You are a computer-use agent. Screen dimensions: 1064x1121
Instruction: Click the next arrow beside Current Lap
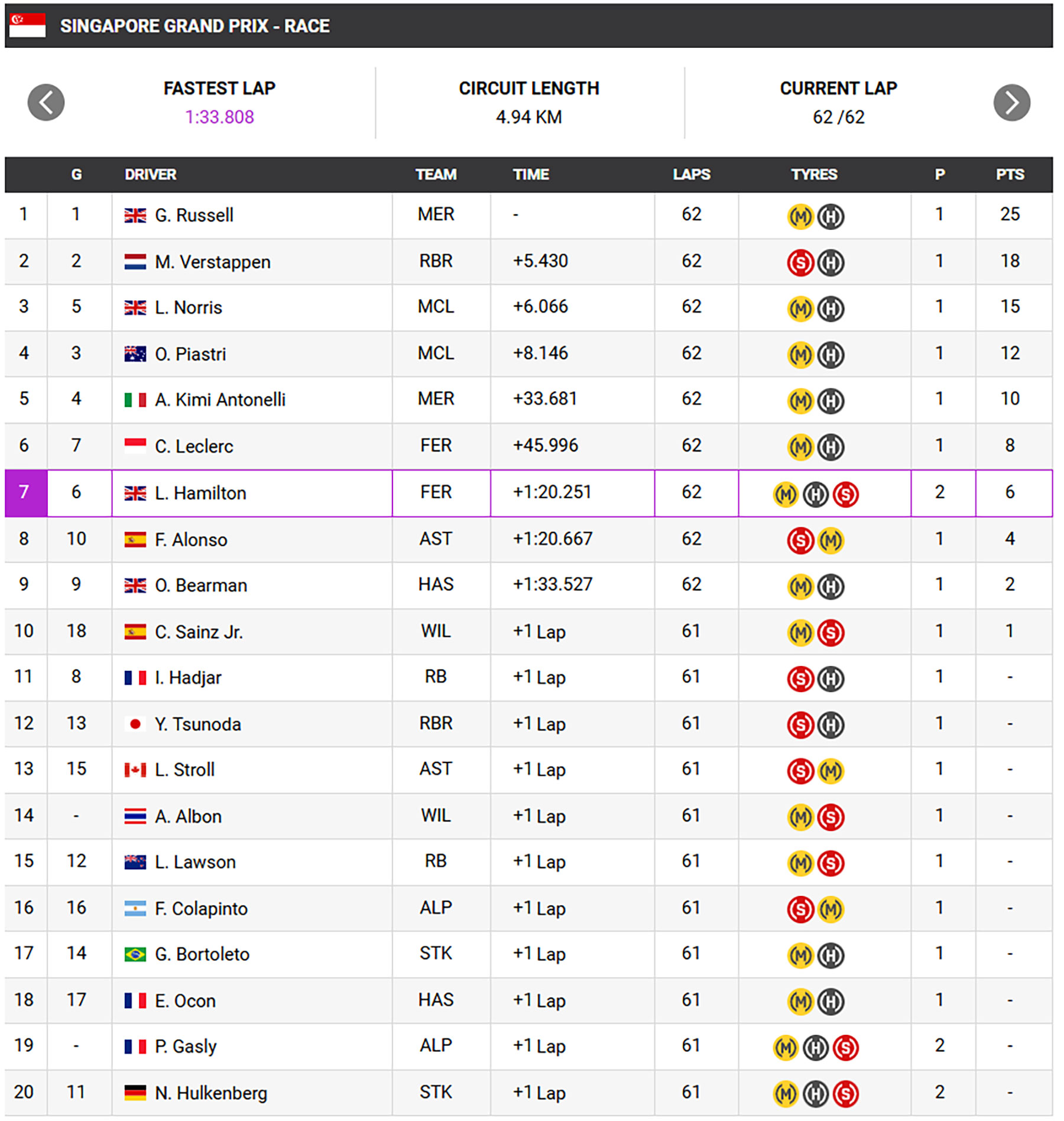click(1011, 103)
